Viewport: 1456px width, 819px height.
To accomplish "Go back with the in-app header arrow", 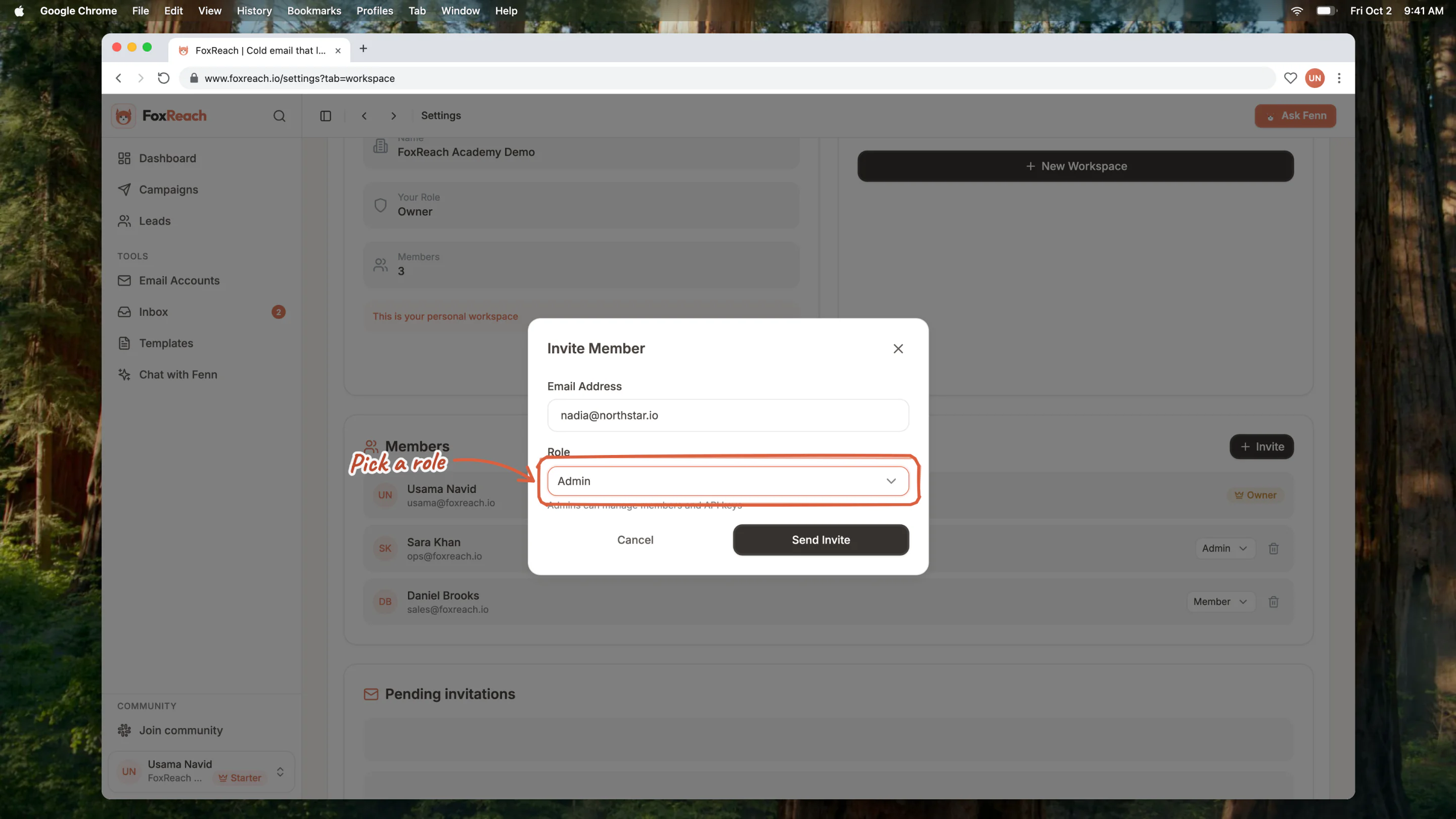I will coord(365,116).
